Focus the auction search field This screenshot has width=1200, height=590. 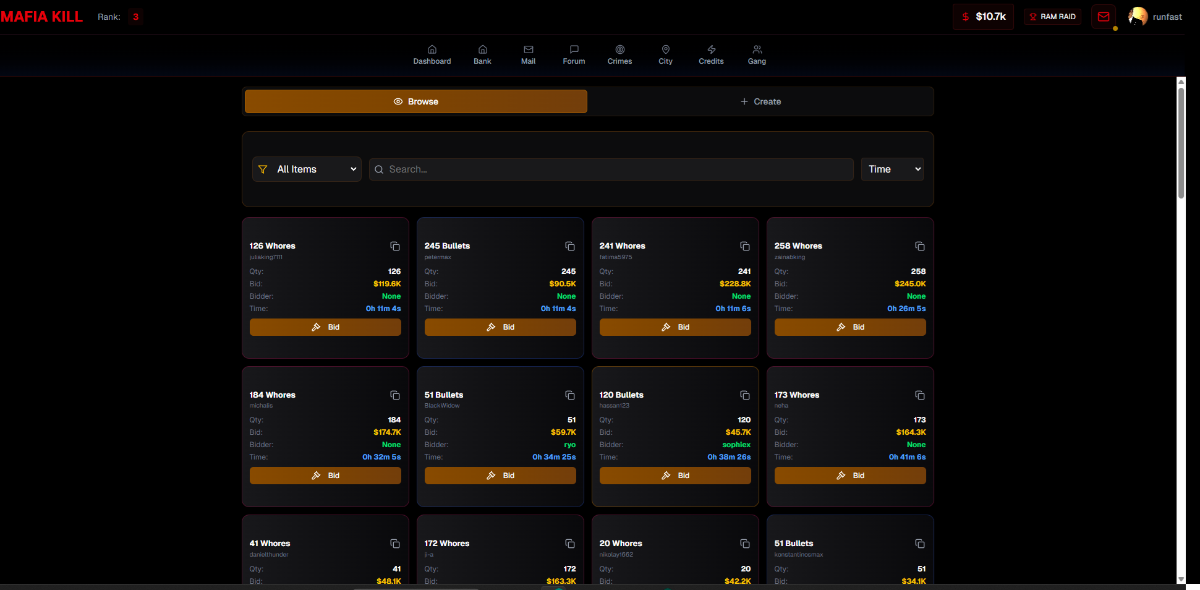click(x=611, y=169)
